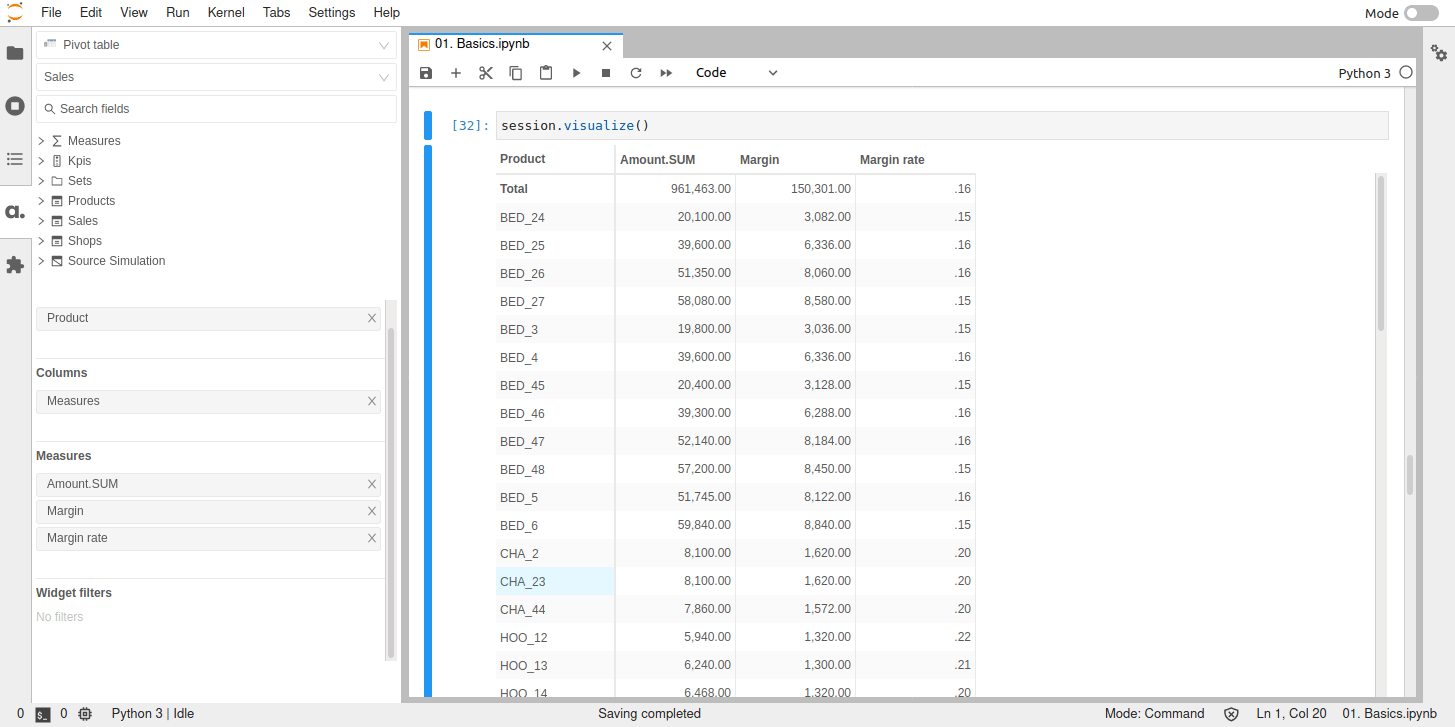Toggle Simple interface Mode switch

click(1420, 13)
